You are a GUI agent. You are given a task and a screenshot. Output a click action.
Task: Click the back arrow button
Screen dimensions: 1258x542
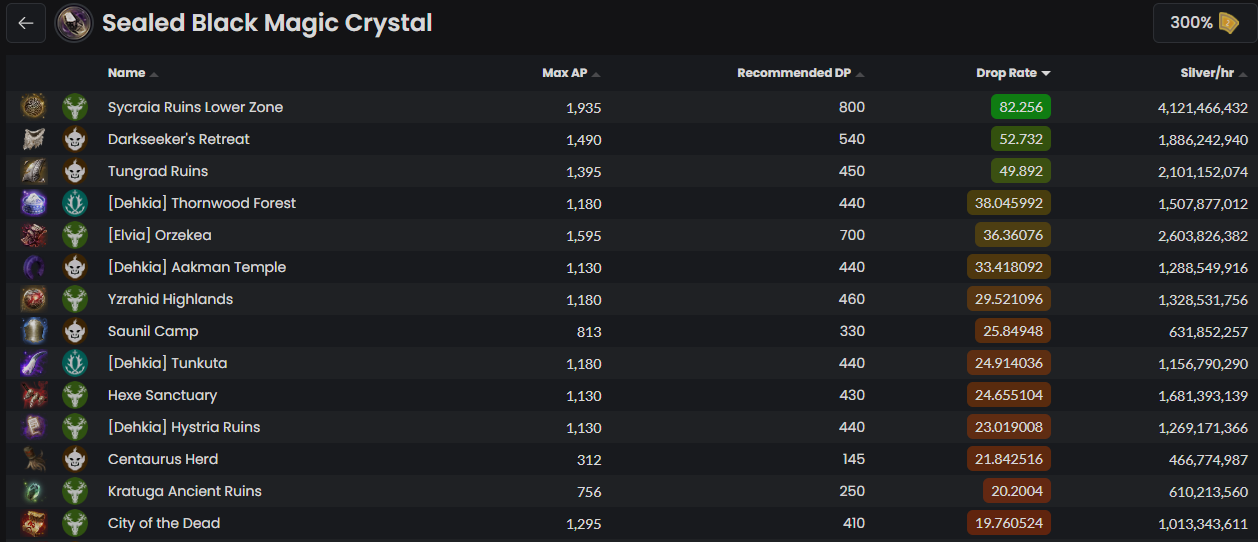pyautogui.click(x=26, y=23)
